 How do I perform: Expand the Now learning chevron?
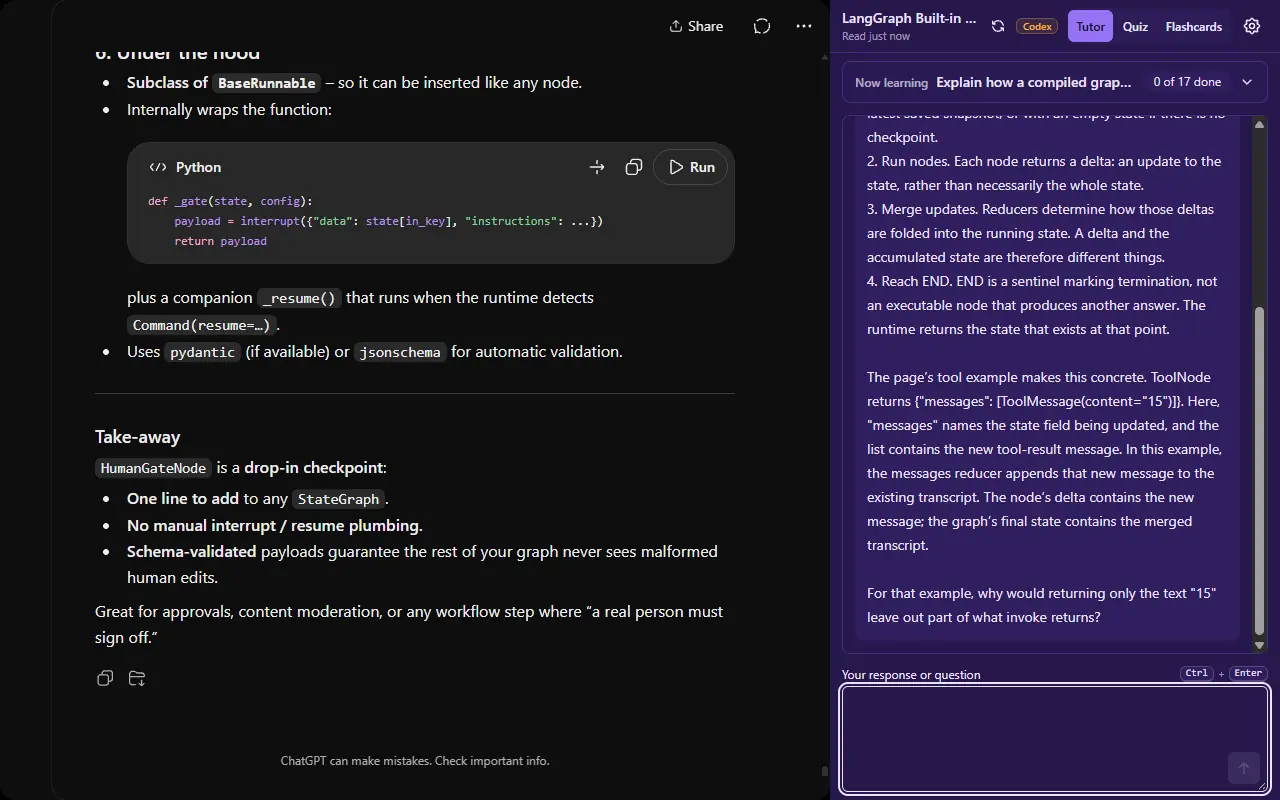pos(1247,82)
